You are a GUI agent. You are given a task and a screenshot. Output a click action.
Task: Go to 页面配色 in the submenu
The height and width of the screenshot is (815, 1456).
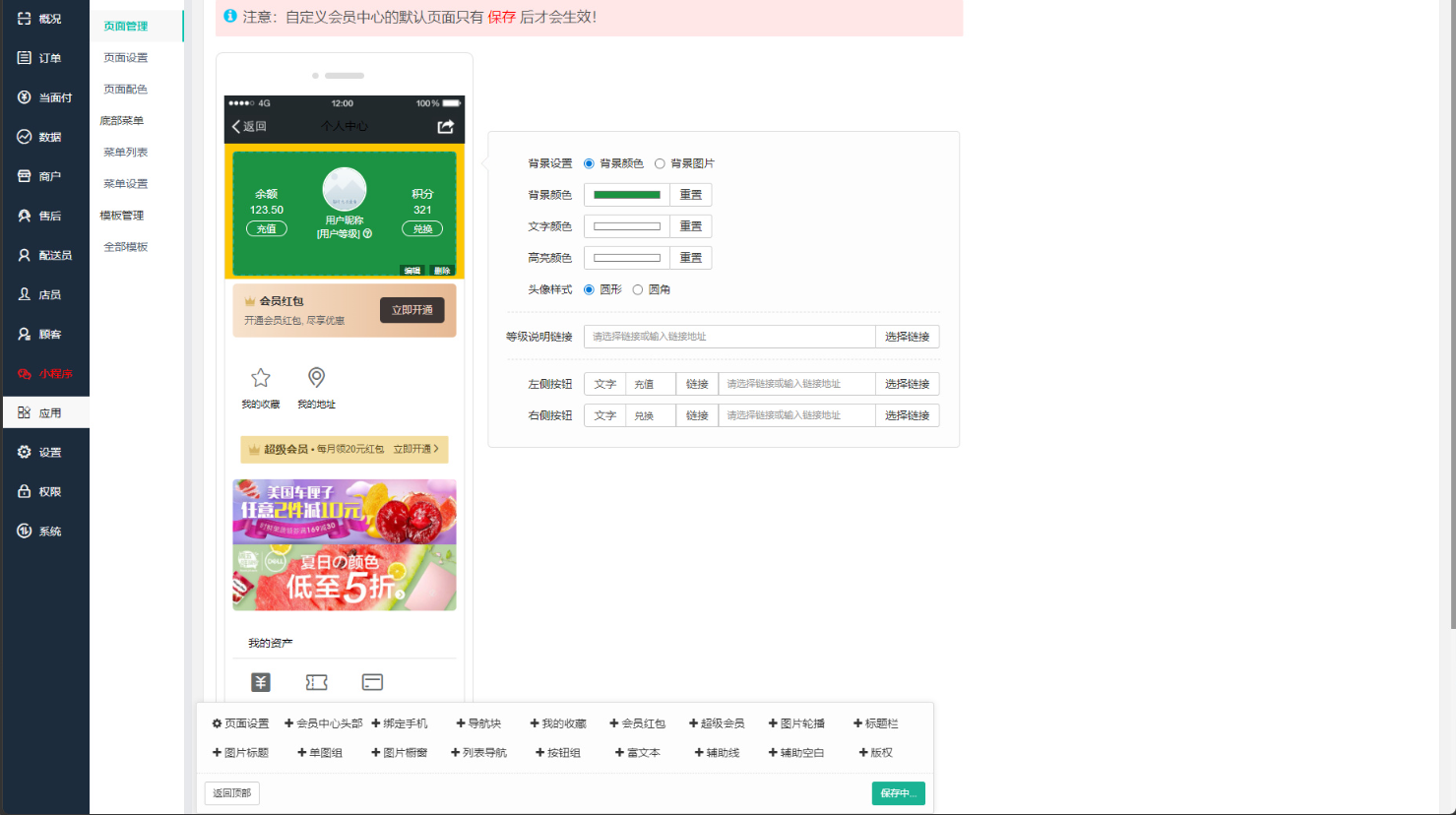126,90
